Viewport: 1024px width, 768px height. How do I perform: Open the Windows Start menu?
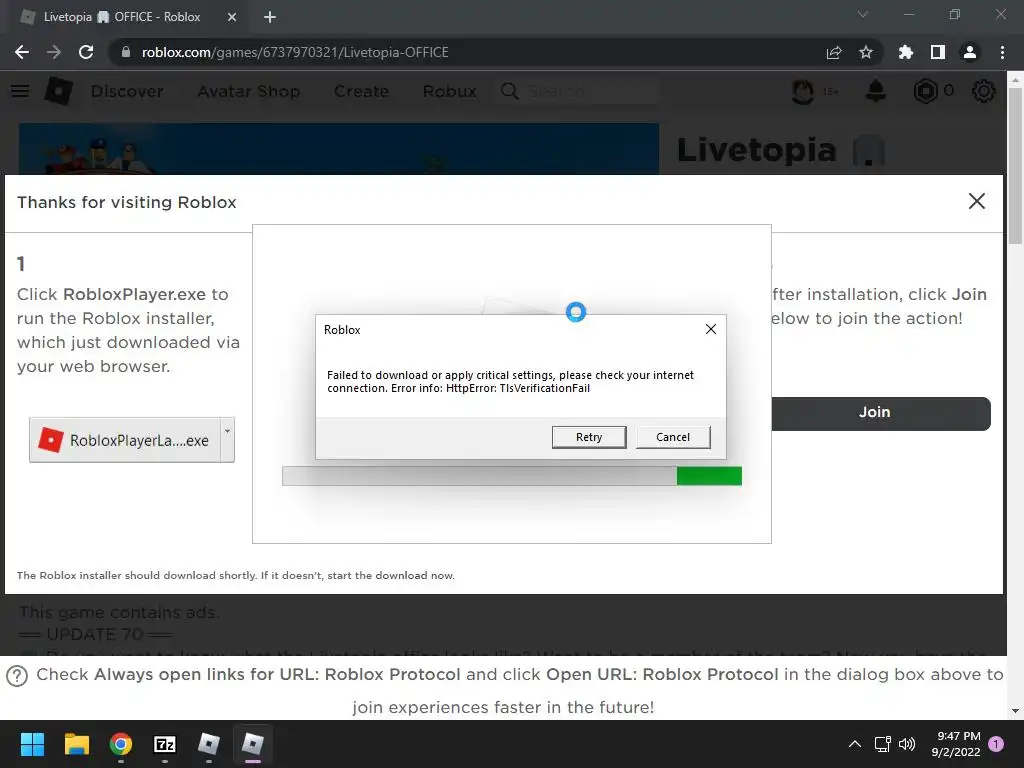point(32,744)
